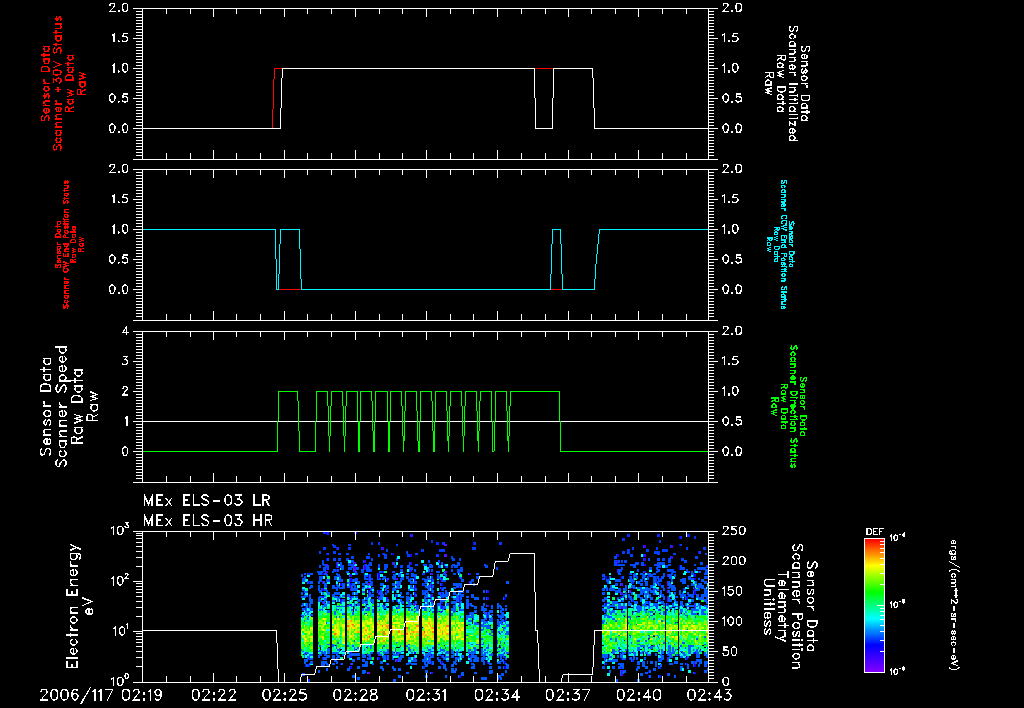The width and height of the screenshot is (1024, 708).
Task: Click the '4' tick on the Scanner Speed axis
Action: click(125, 331)
